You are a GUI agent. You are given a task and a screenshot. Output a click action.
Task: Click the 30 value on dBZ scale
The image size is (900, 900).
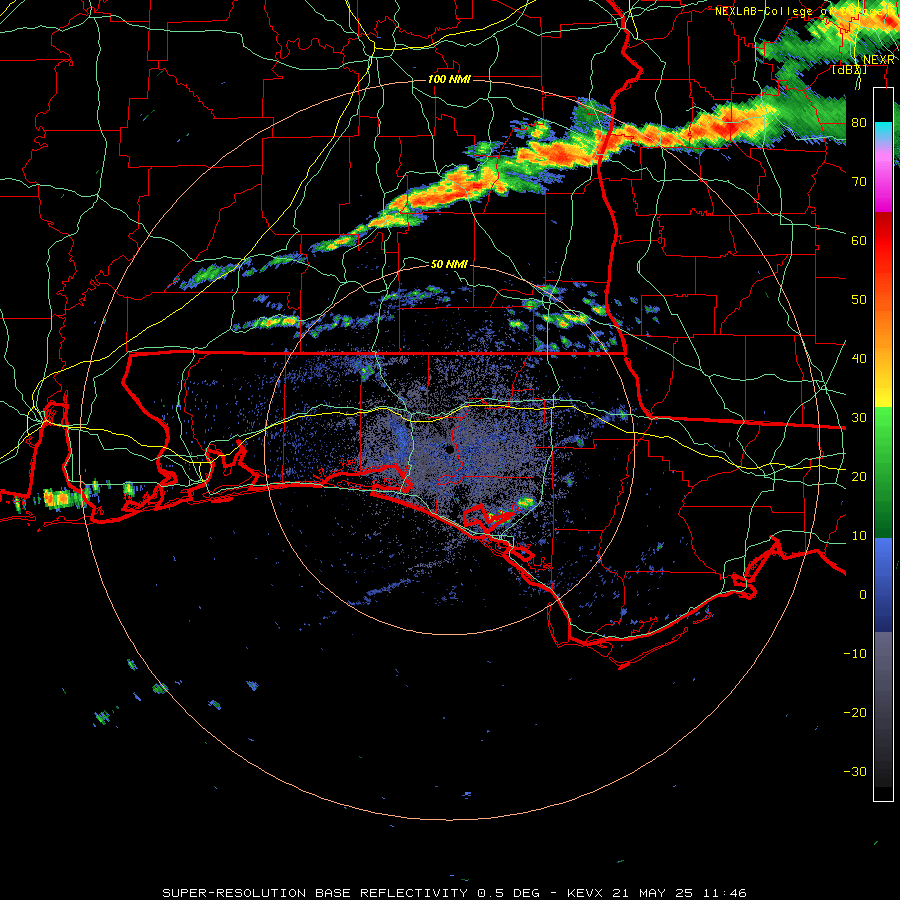pos(859,417)
